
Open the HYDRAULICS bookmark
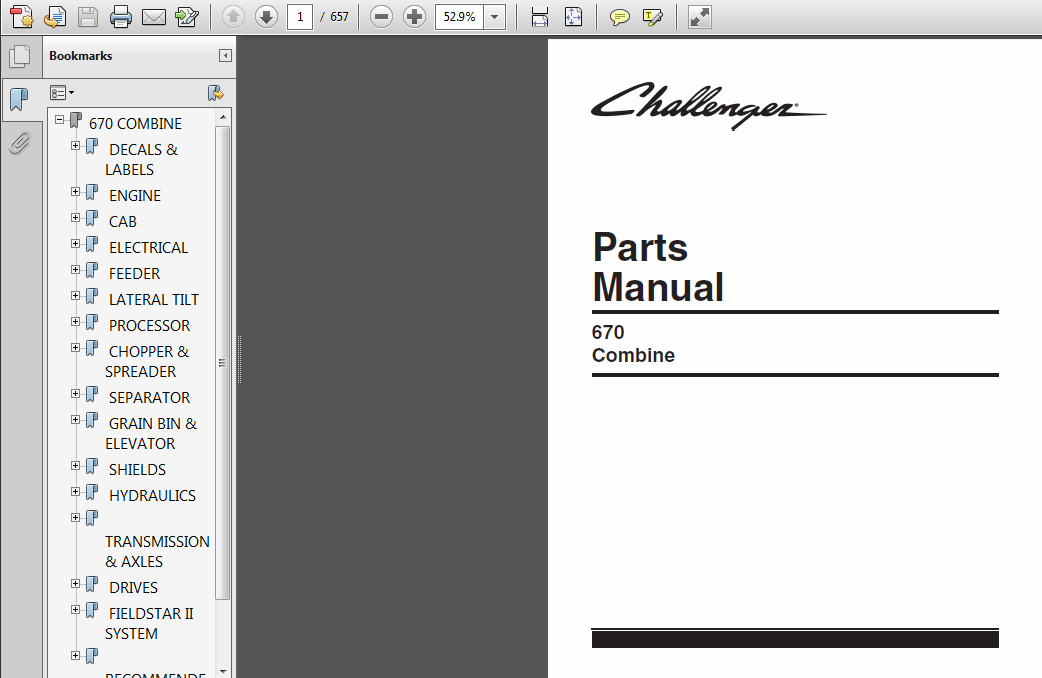(152, 495)
